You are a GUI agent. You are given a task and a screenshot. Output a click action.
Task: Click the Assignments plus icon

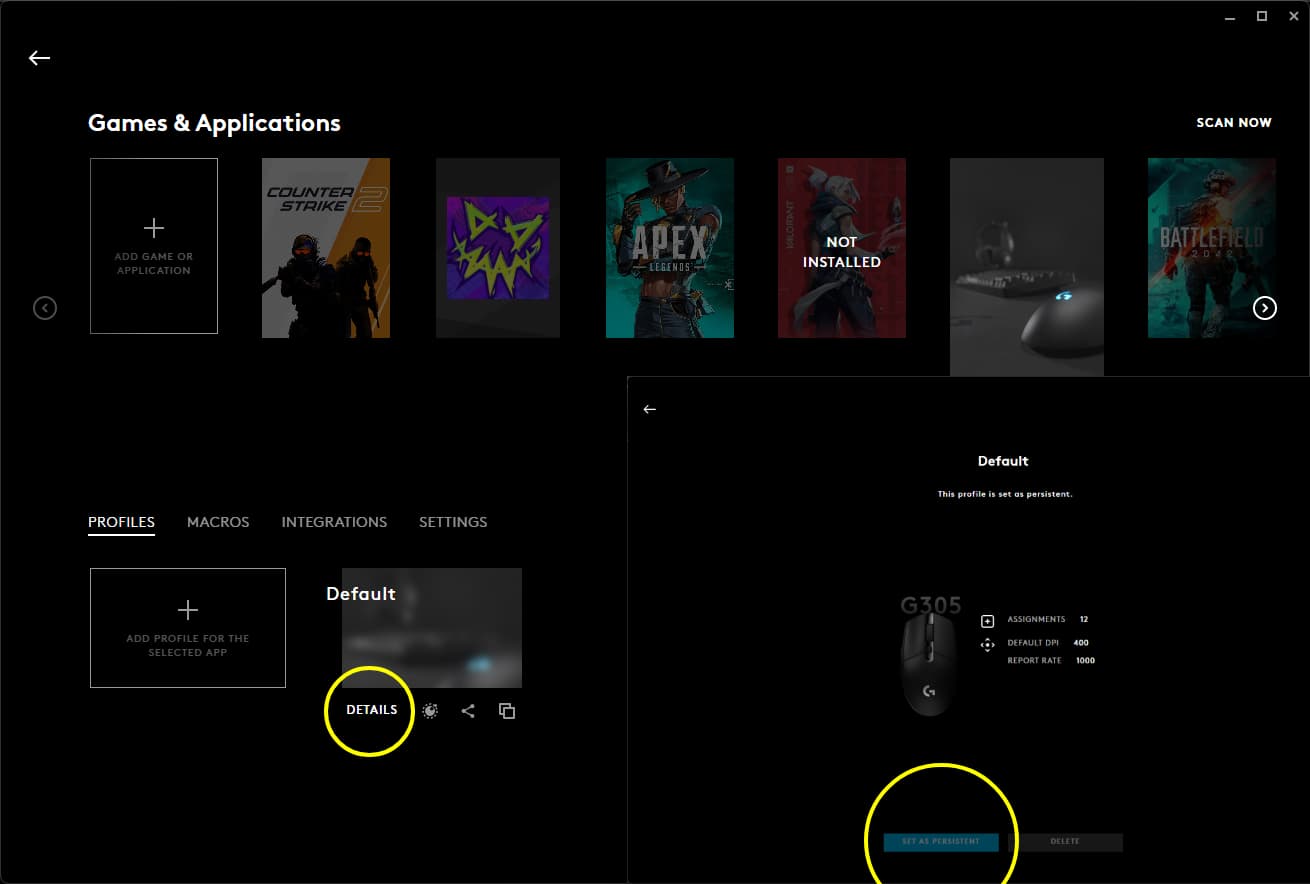(x=988, y=621)
